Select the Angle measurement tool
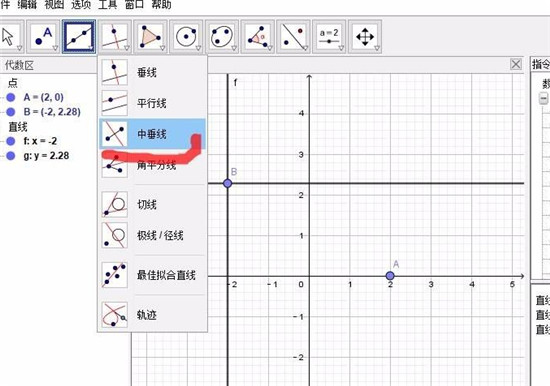The width and height of the screenshot is (550, 386). point(258,36)
